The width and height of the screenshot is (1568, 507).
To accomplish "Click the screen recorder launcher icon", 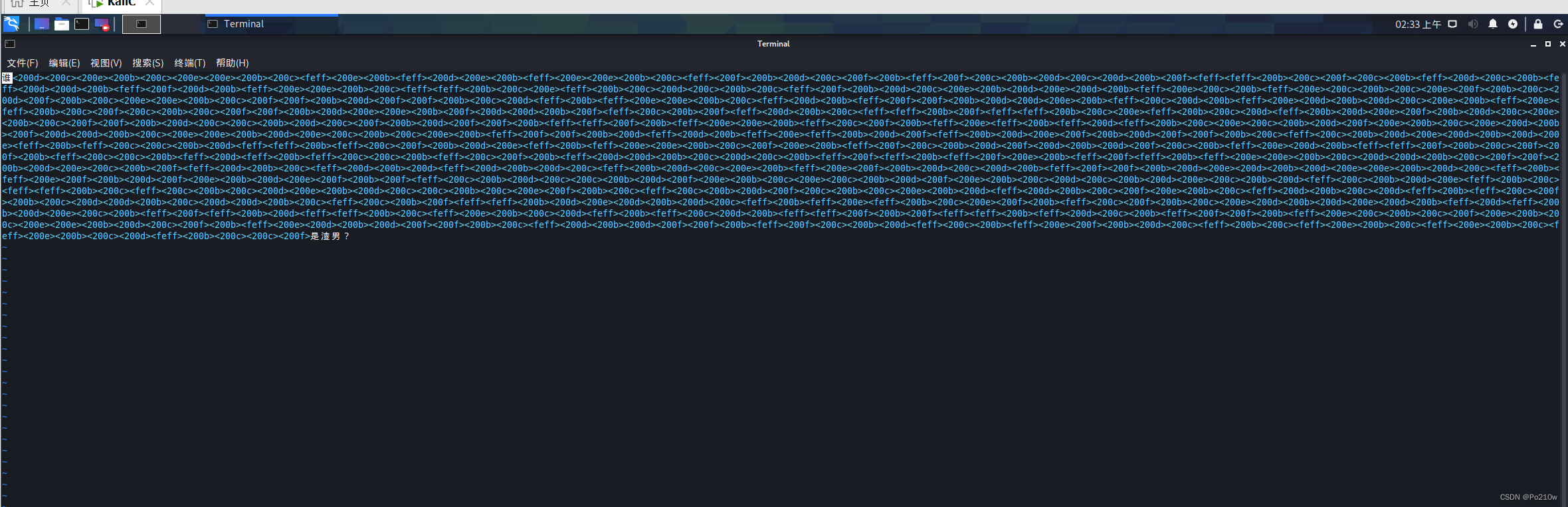I will click(102, 24).
